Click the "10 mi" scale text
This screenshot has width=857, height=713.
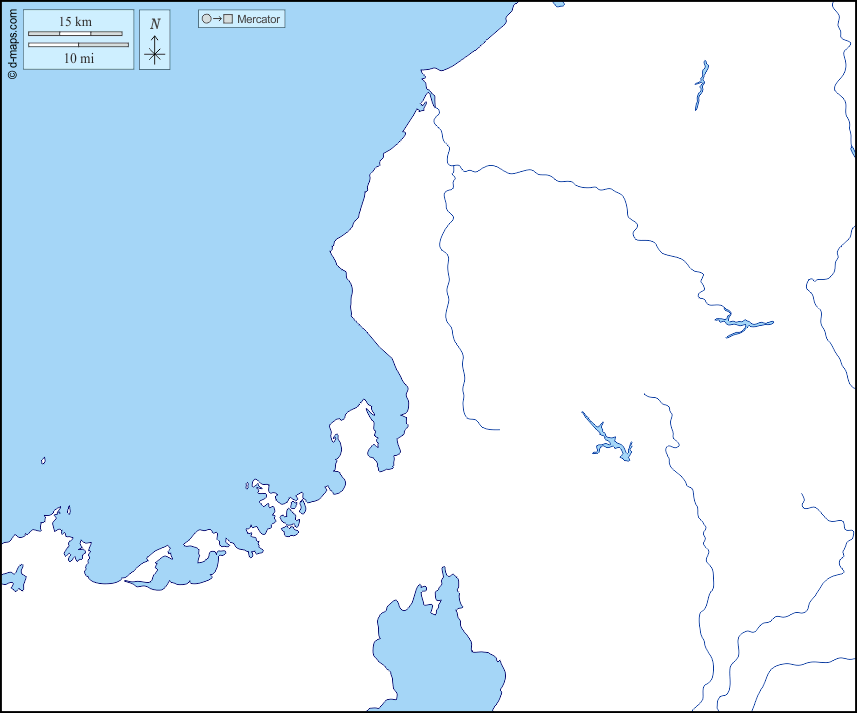[x=79, y=58]
